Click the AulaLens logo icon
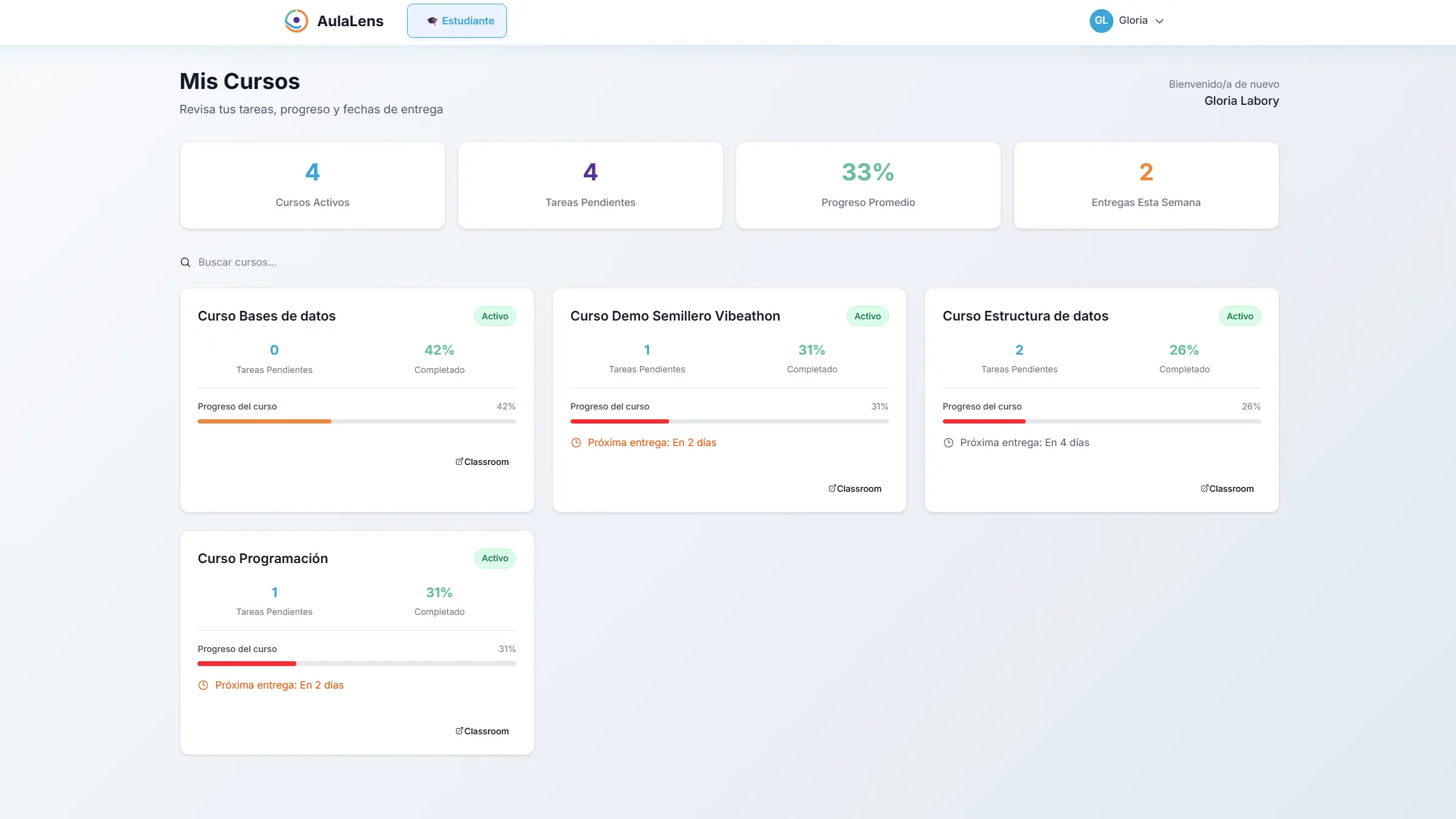Image resolution: width=1456 pixels, height=819 pixels. pos(296,21)
